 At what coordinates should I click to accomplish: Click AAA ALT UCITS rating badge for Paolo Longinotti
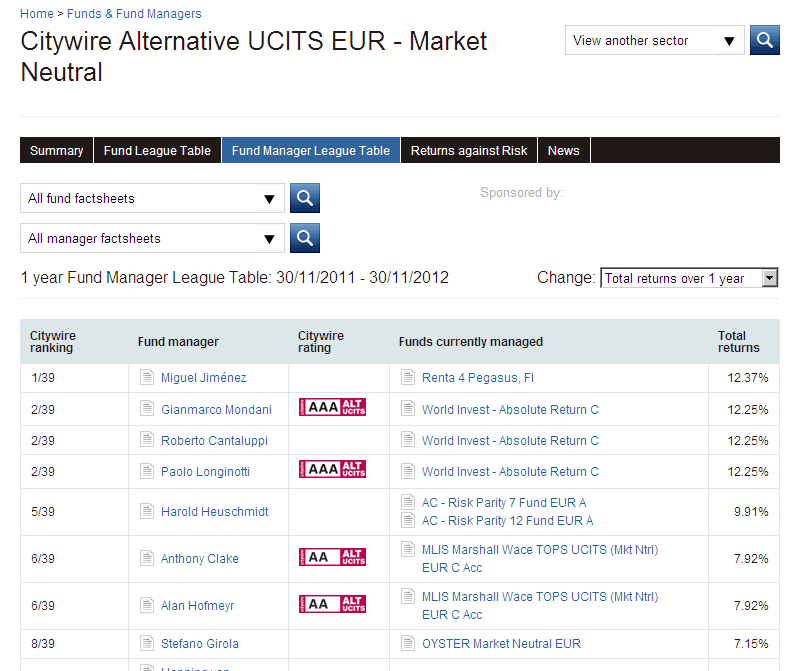coord(332,469)
